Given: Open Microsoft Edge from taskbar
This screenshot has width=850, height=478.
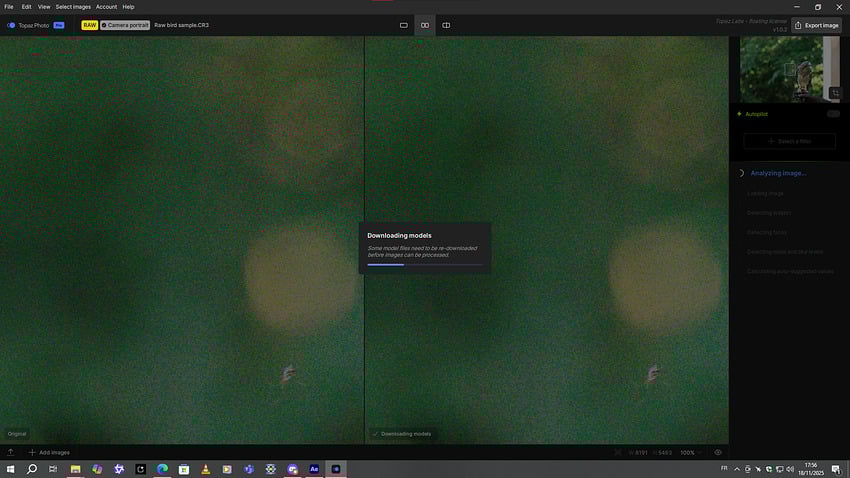Looking at the screenshot, I should click(162, 468).
